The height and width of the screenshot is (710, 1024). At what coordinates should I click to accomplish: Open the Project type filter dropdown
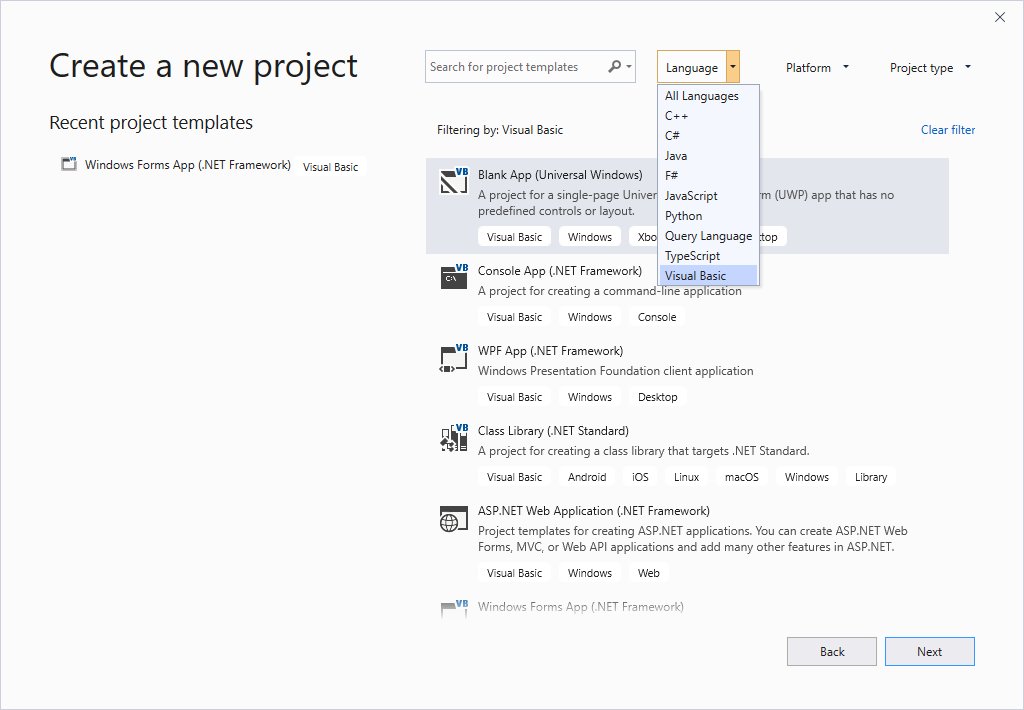click(x=930, y=67)
